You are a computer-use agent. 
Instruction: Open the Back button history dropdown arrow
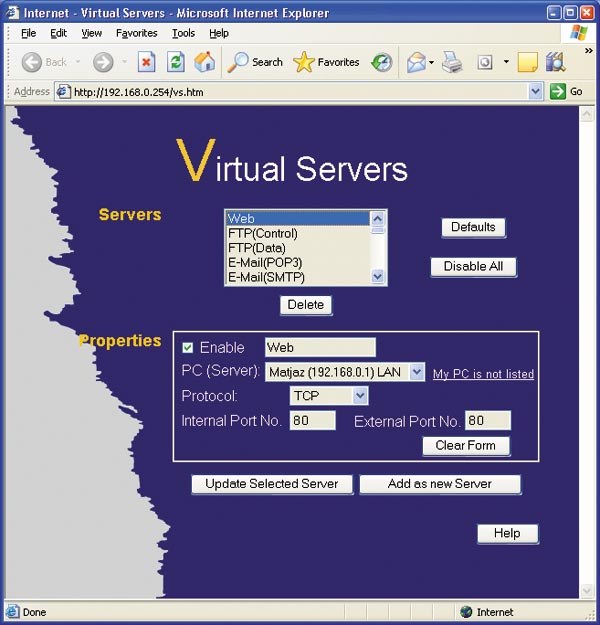[x=78, y=62]
